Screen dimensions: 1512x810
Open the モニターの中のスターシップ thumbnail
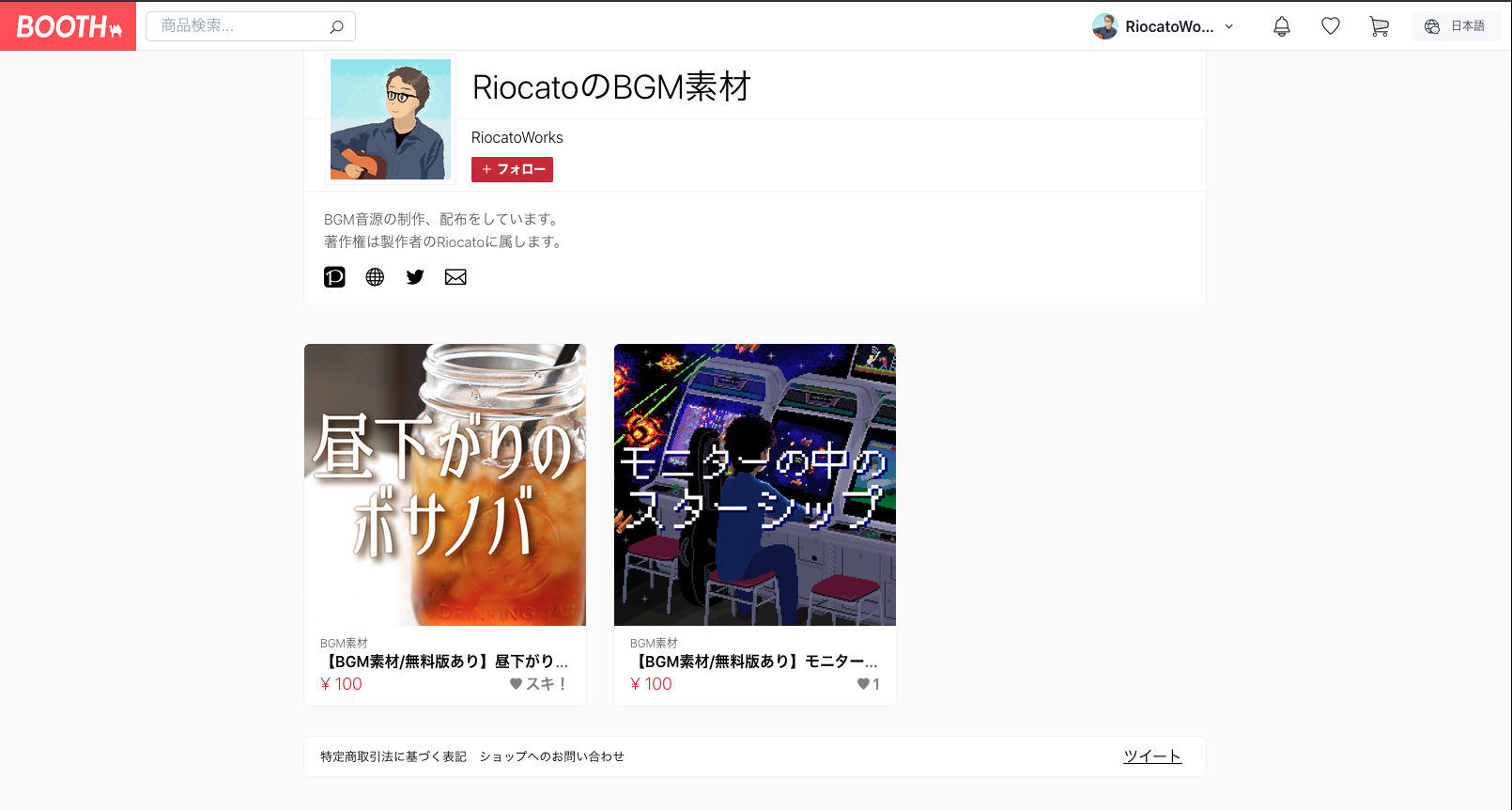point(755,485)
